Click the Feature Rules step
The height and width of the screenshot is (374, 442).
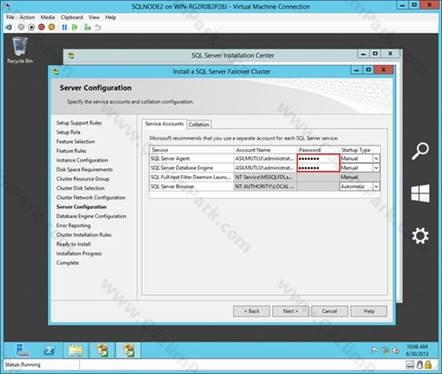pyautogui.click(x=71, y=151)
